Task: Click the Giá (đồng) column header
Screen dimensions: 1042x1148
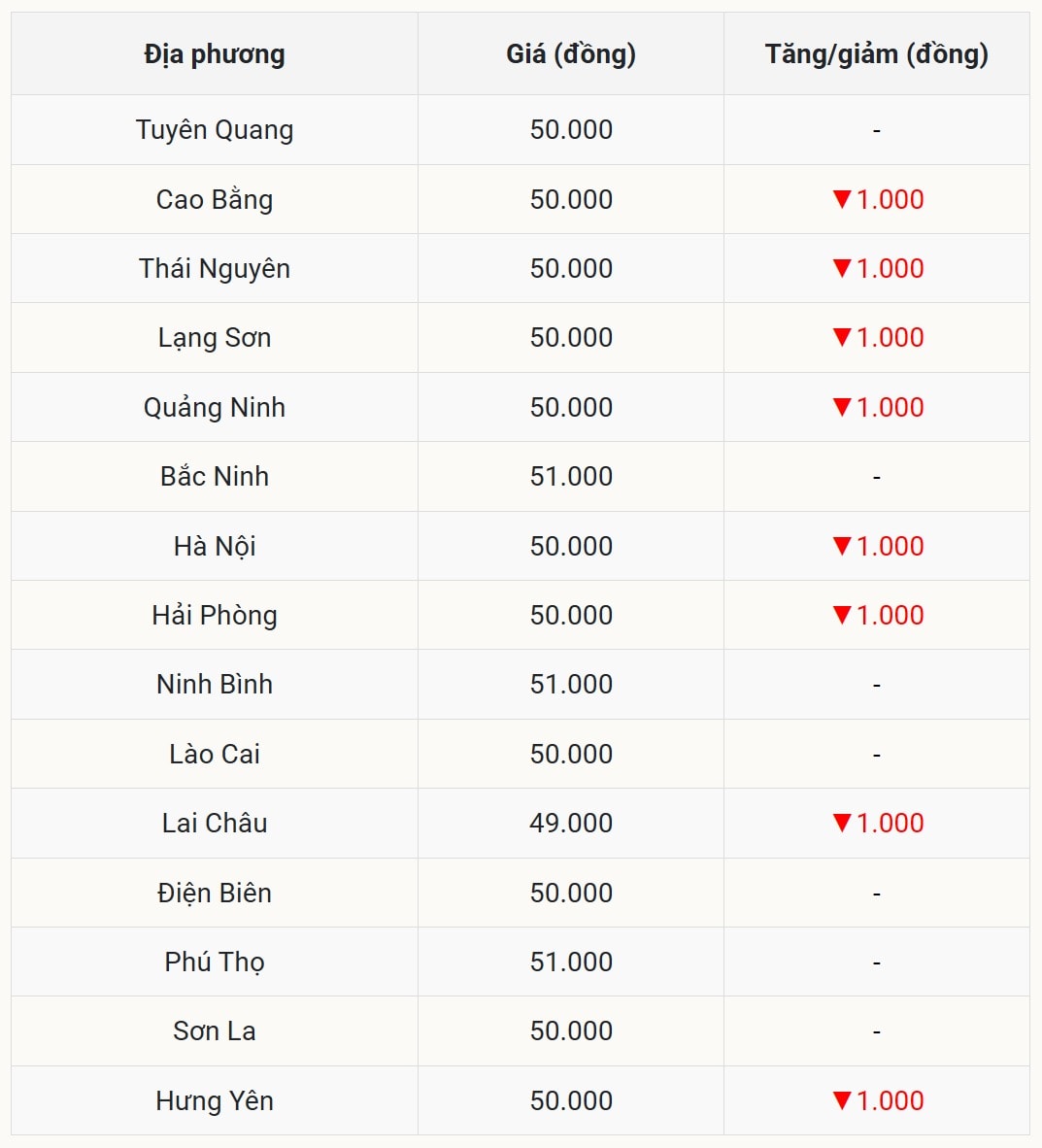Action: 571,54
